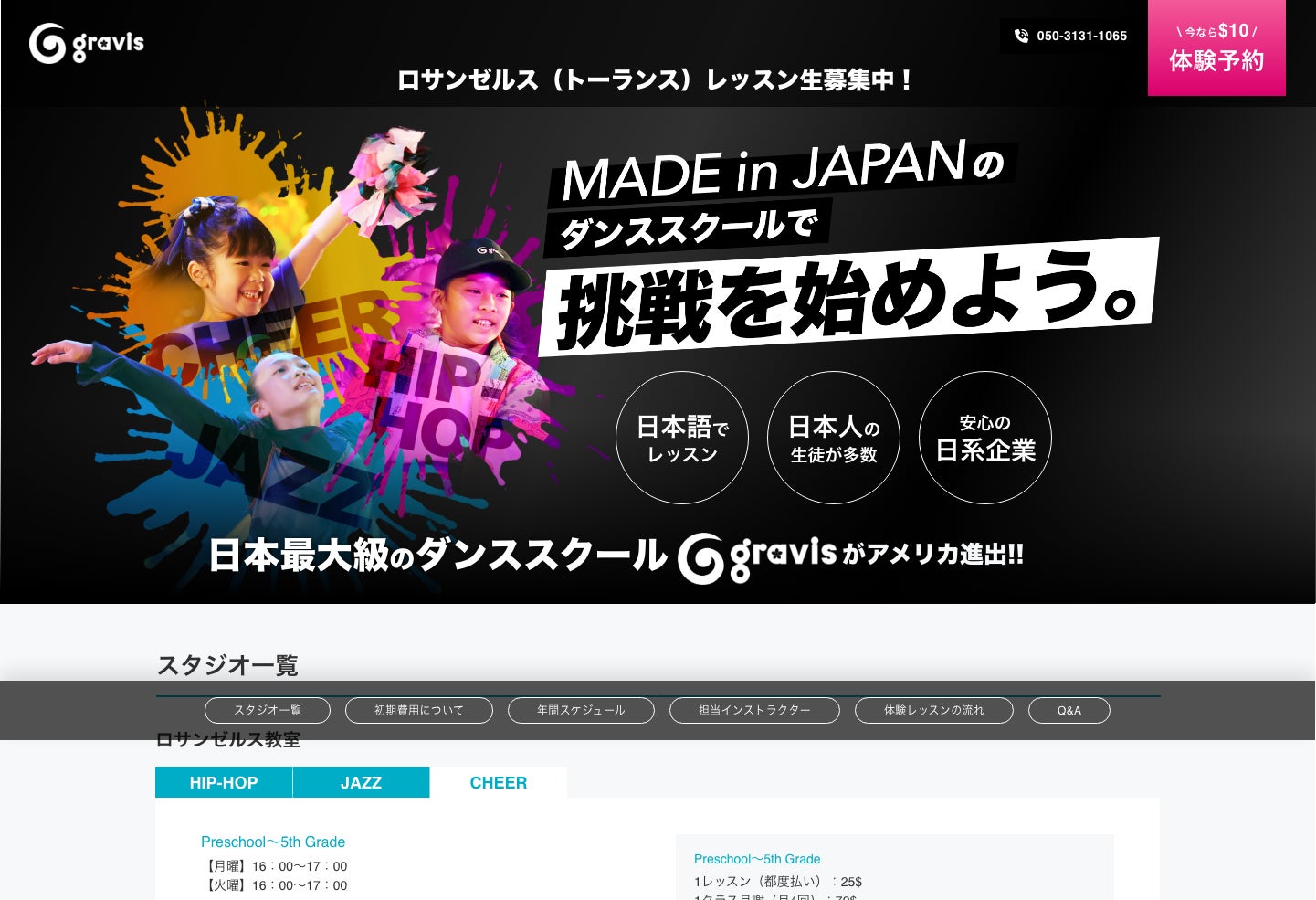The width and height of the screenshot is (1316, 900).
Task: Call the number 050-3131-1065
Action: click(1082, 37)
